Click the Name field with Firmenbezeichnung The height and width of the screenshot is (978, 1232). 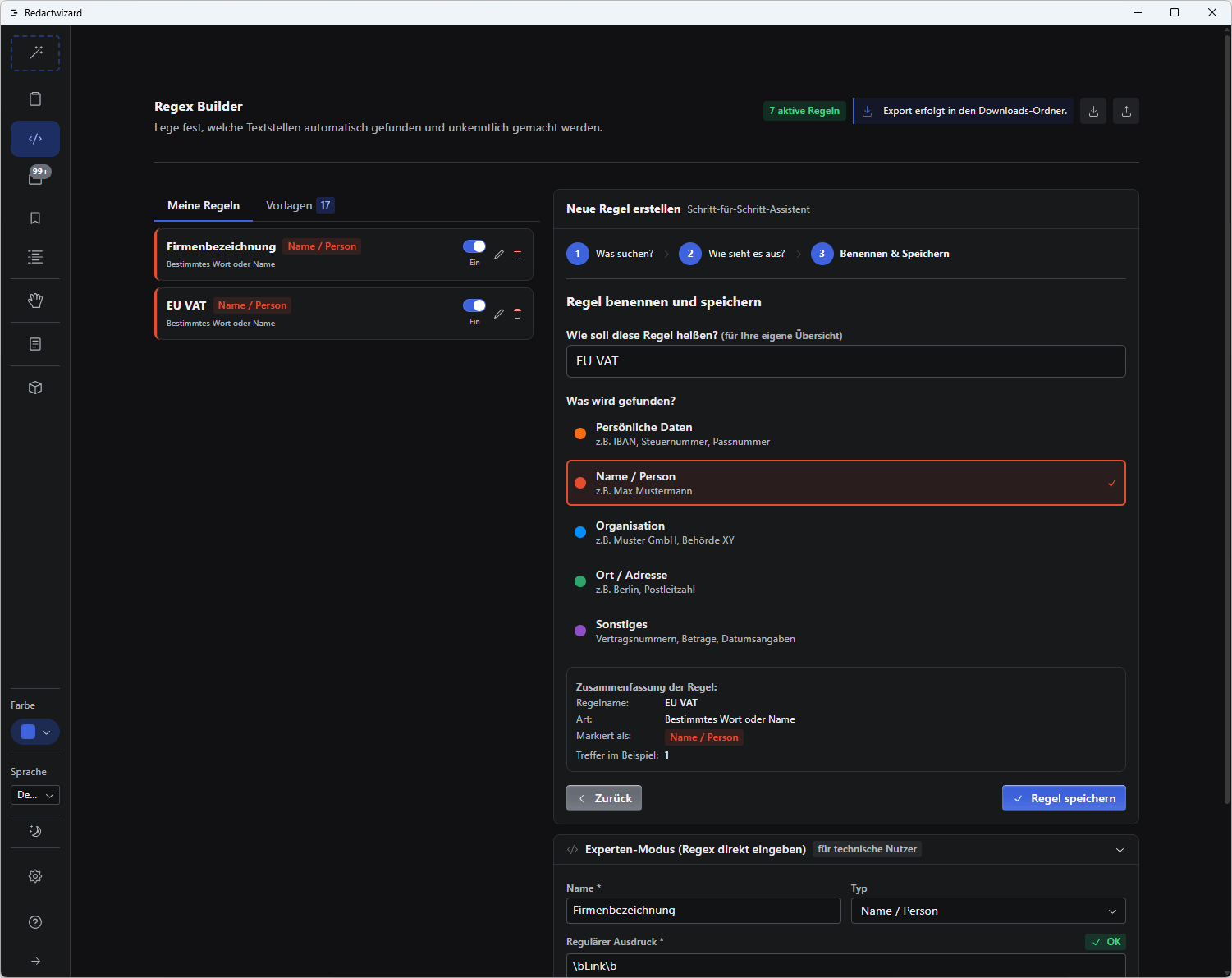(x=703, y=911)
